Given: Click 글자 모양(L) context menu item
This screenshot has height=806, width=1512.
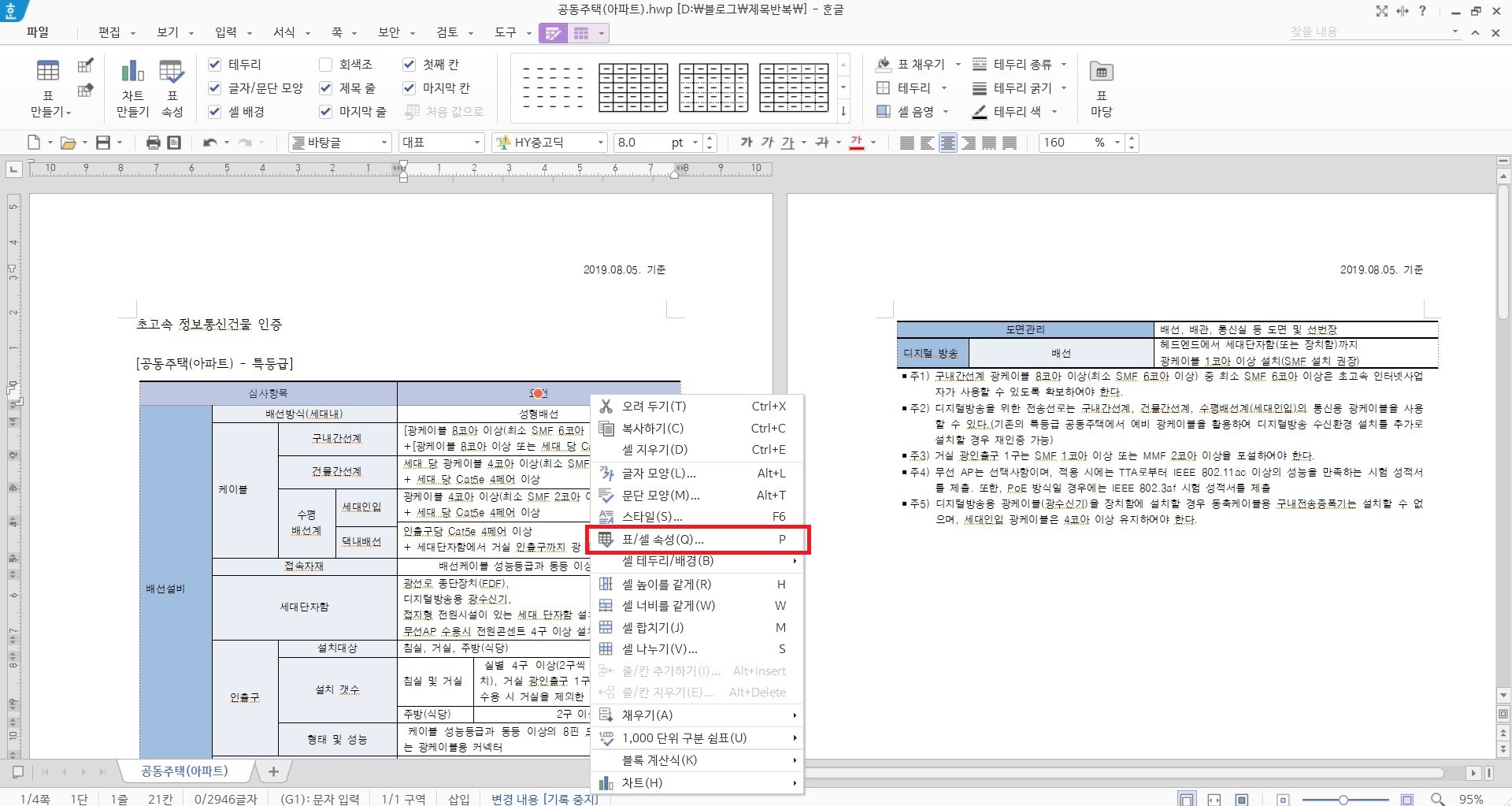Looking at the screenshot, I should (x=697, y=474).
